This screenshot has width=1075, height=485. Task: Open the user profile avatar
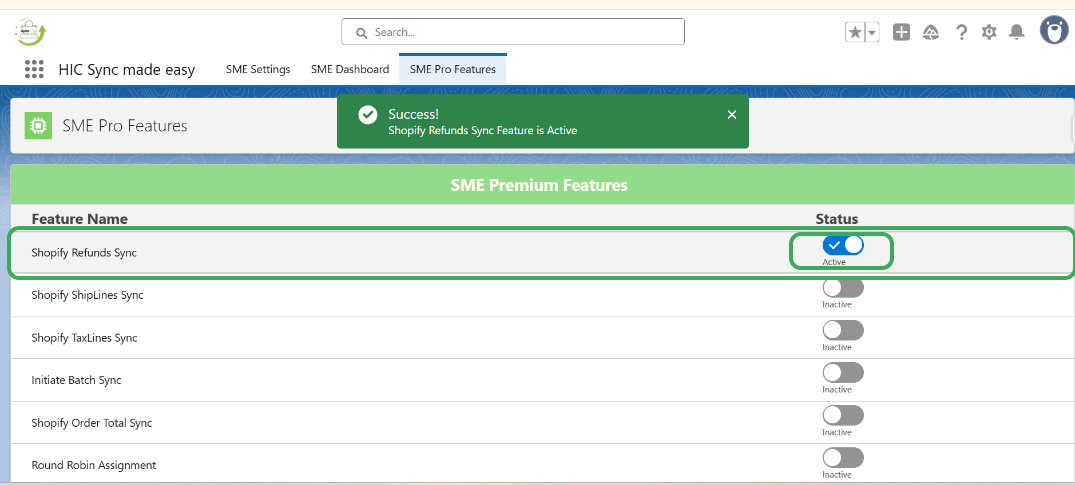click(x=1054, y=31)
